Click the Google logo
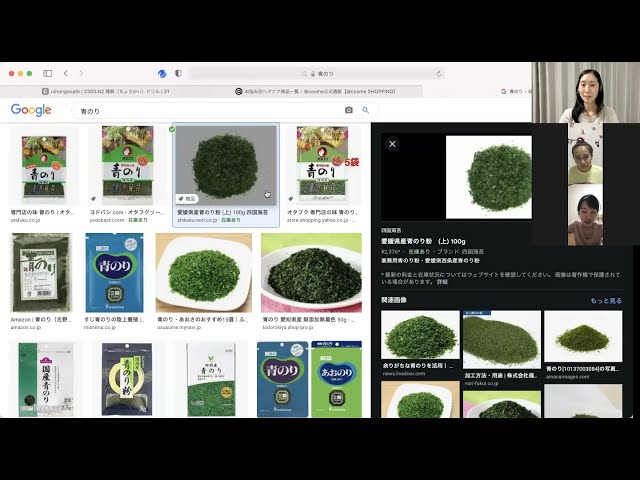Screen dimensions: 640x480 [x=31, y=110]
